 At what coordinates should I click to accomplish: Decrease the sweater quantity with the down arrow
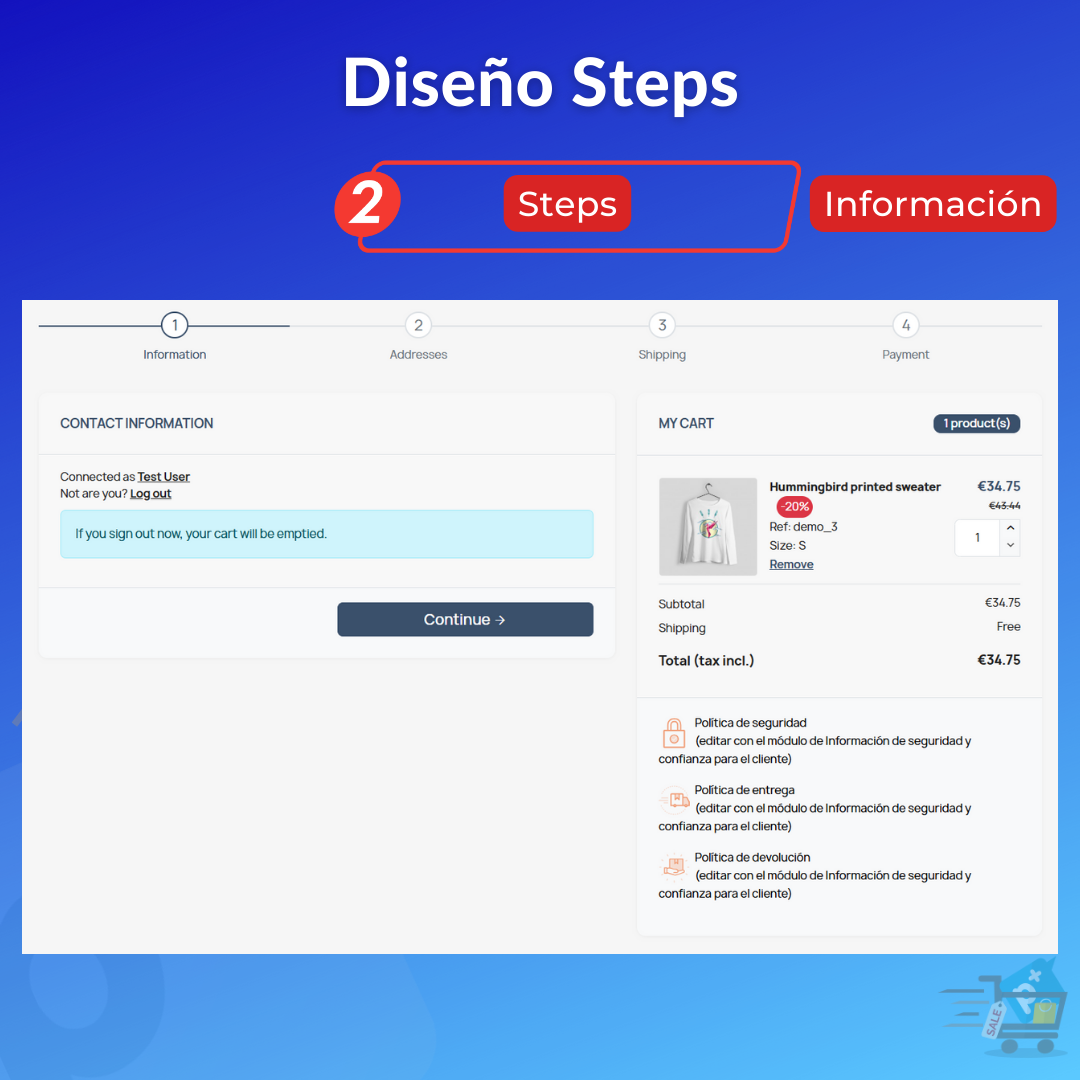tap(1010, 545)
